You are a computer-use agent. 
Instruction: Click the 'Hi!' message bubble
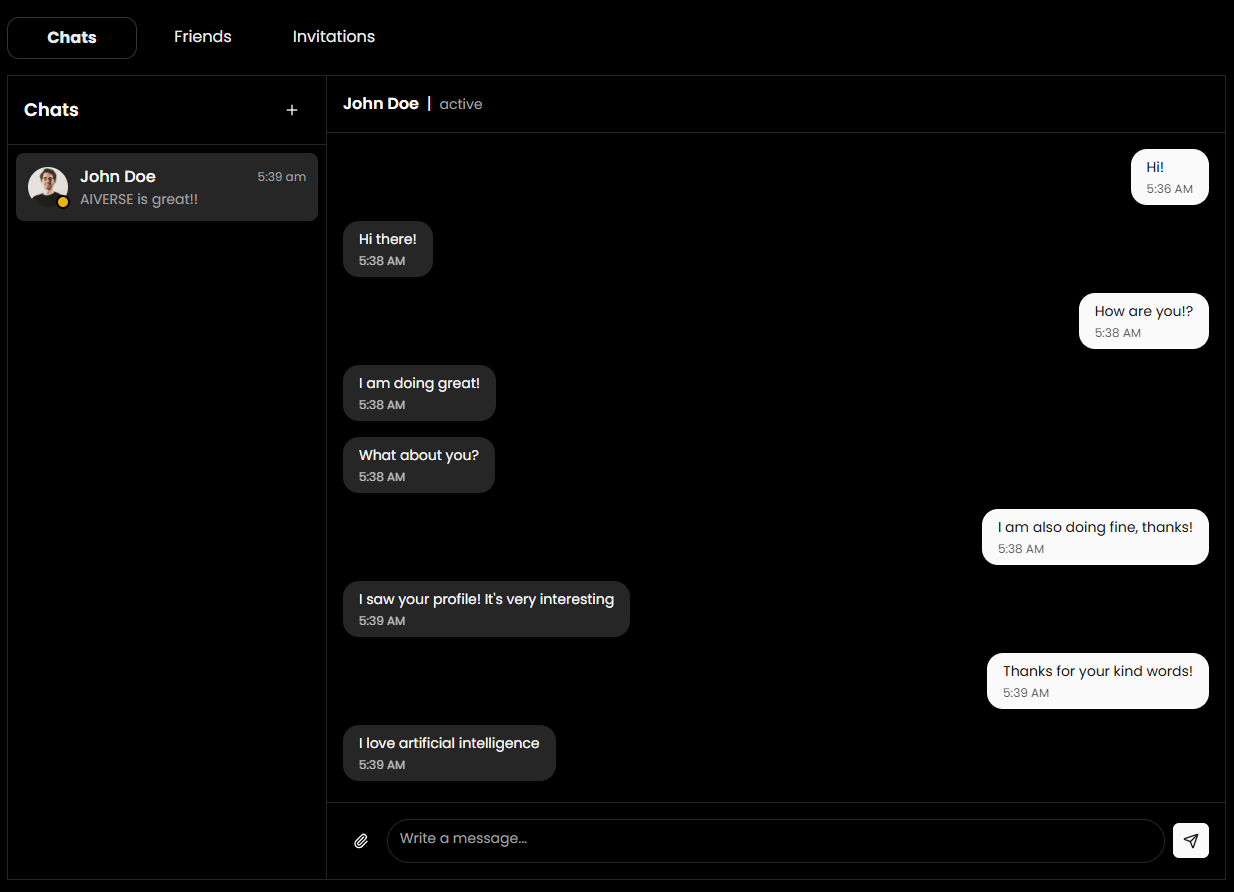1169,176
